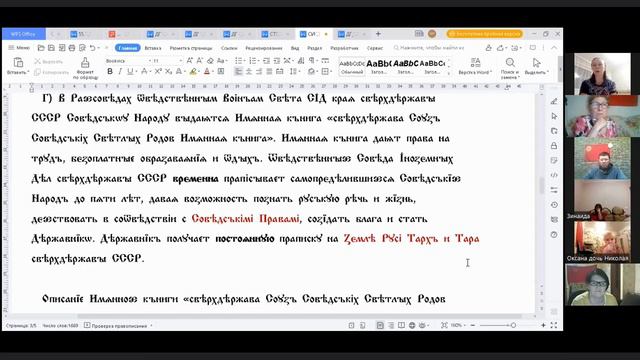The image size is (640, 360).
Task: Click the Increase indent icon
Action: coord(276,61)
